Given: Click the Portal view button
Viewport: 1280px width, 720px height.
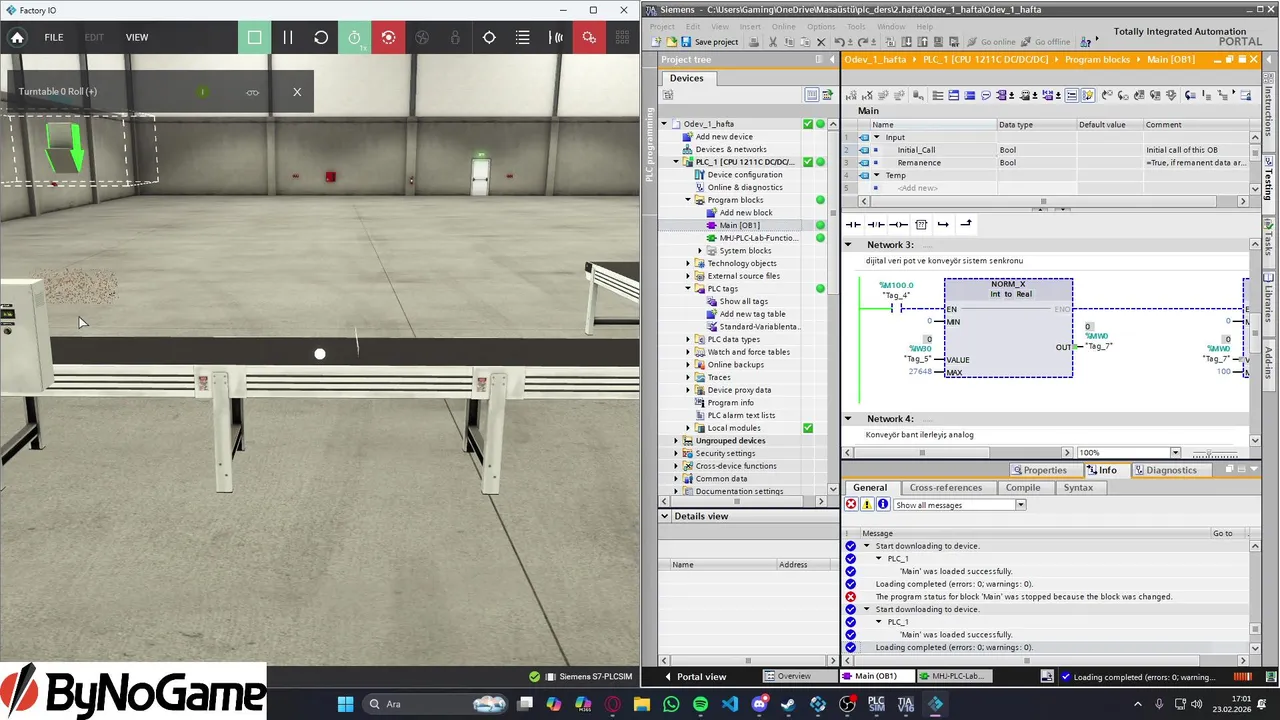Looking at the screenshot, I should click(x=696, y=677).
